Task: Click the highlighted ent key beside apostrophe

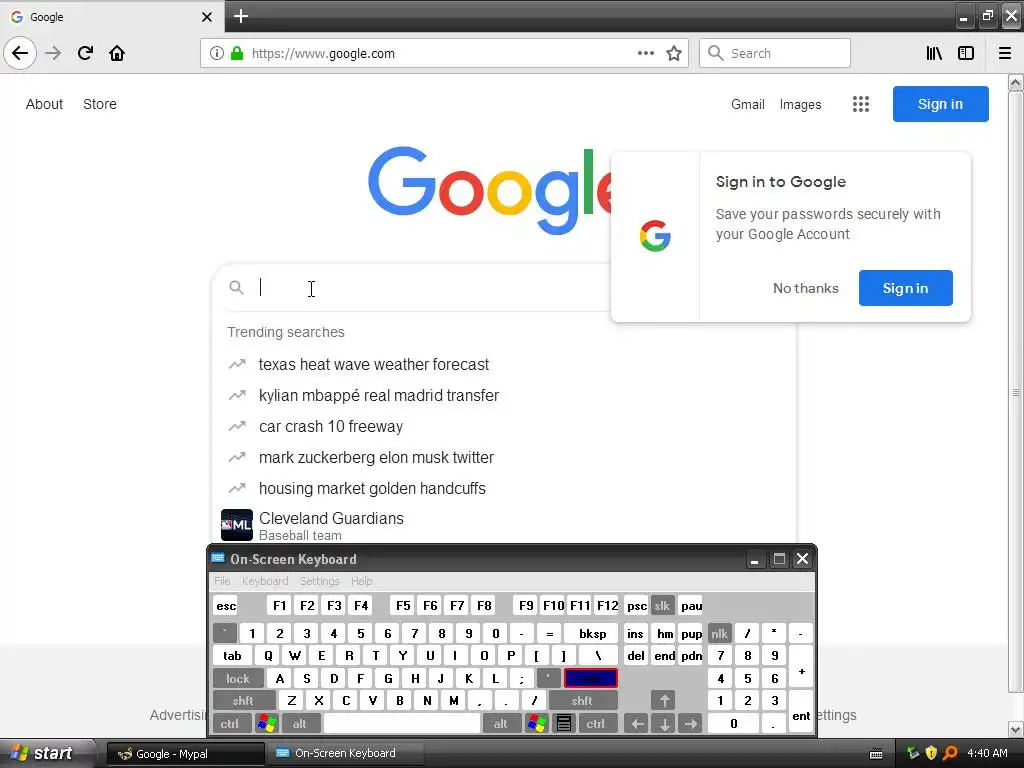Action: click(x=590, y=679)
